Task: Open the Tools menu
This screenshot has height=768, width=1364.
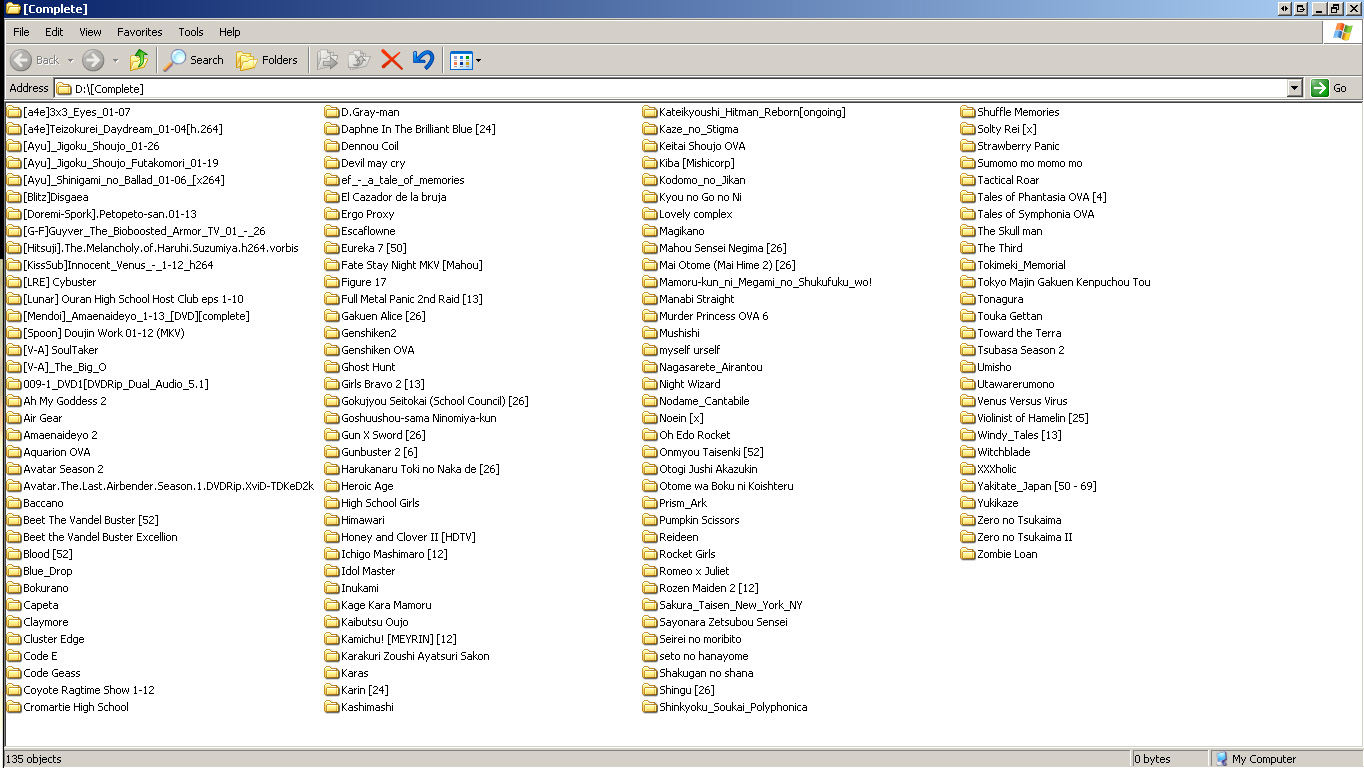Action: point(190,32)
